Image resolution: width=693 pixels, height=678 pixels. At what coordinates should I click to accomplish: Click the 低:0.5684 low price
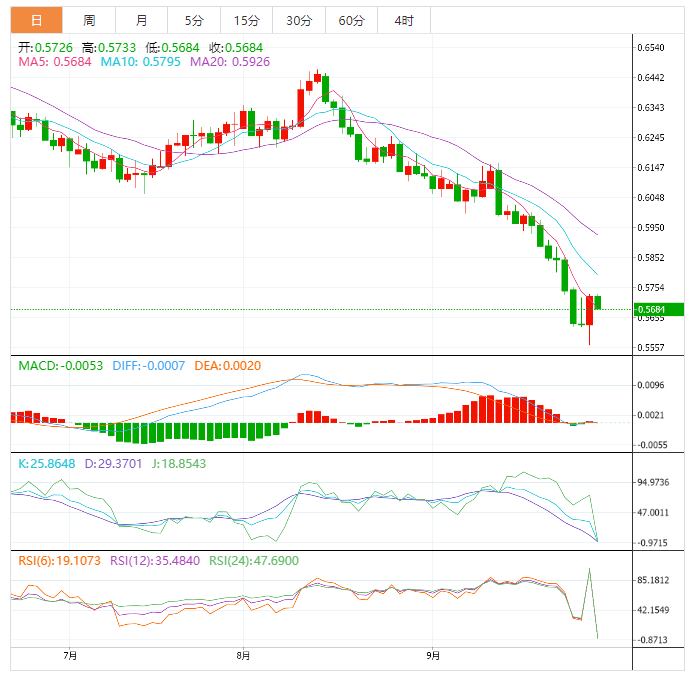[x=172, y=48]
